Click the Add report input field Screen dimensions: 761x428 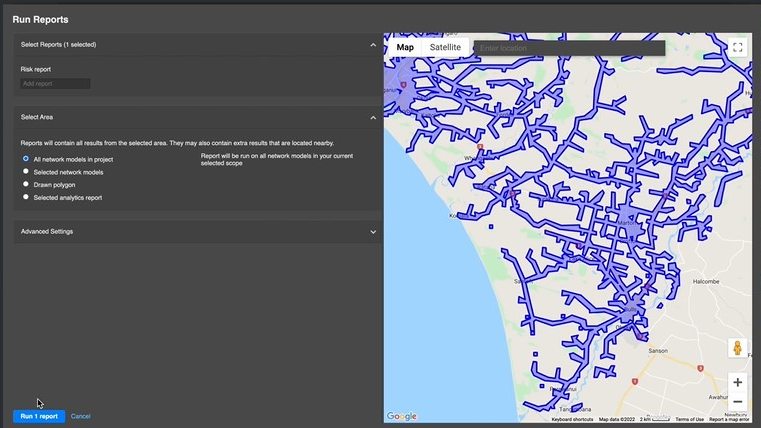[55, 84]
